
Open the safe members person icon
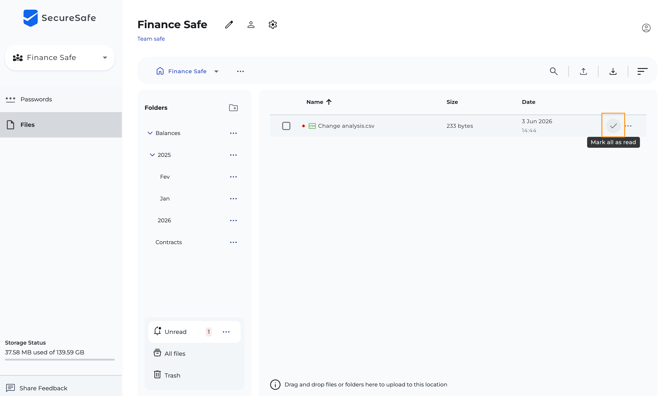[x=251, y=25]
